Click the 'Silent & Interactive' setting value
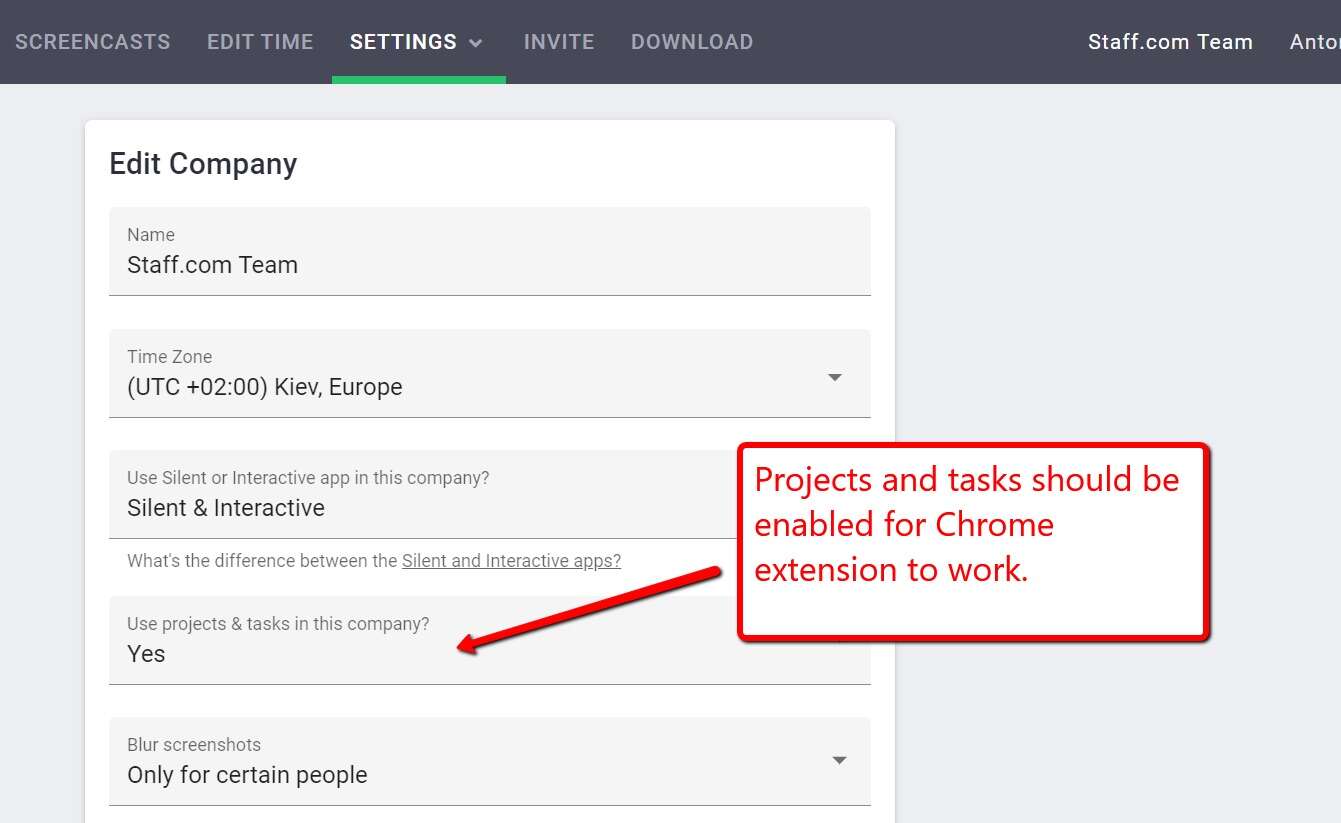The height and width of the screenshot is (823, 1341). pos(225,507)
